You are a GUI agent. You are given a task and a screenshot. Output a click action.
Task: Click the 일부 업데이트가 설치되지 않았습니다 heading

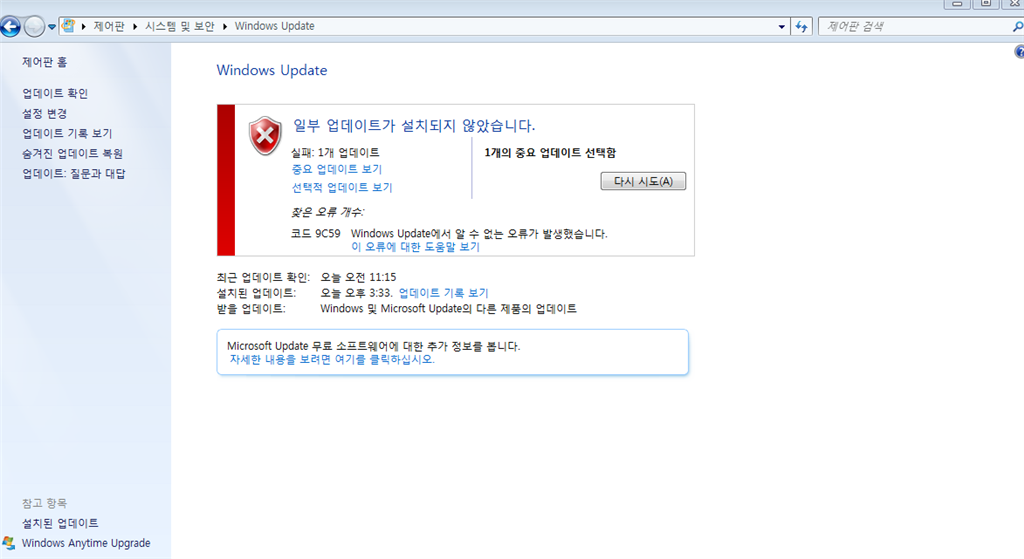coord(414,125)
